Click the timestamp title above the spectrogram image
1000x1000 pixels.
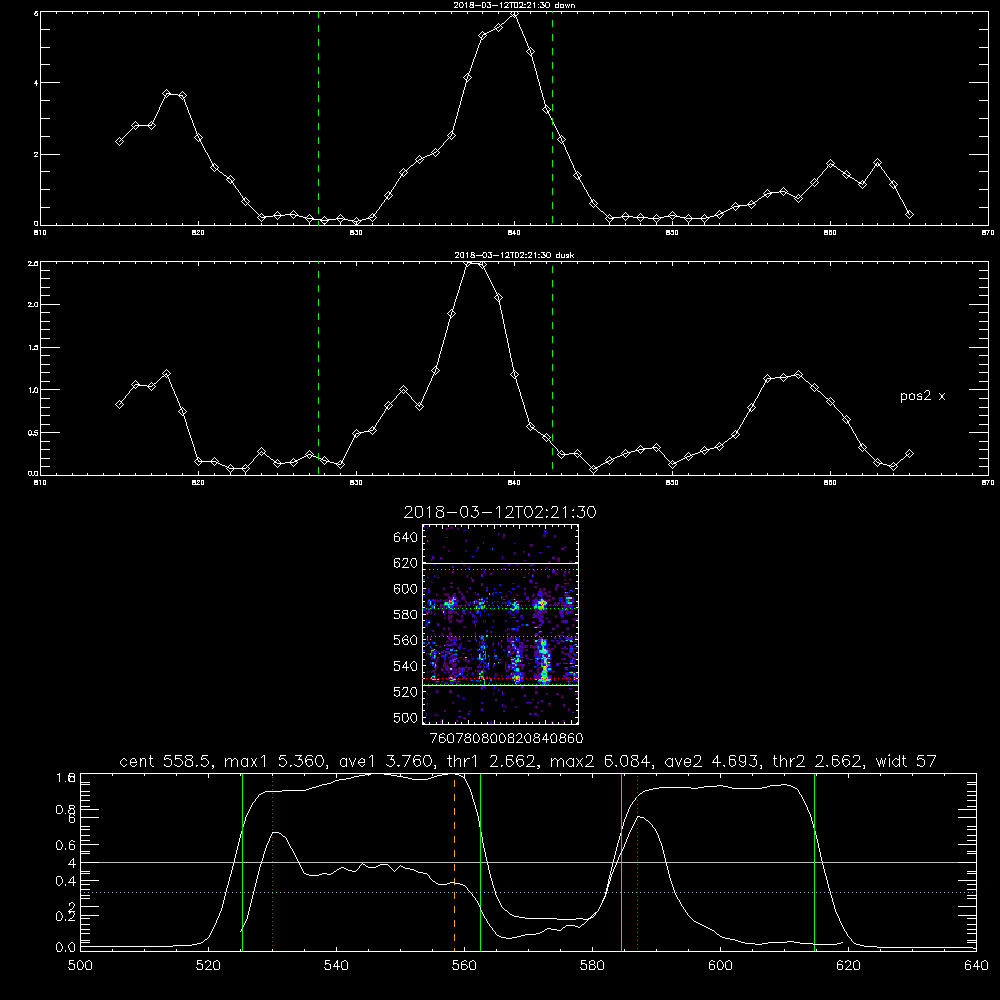tap(500, 512)
